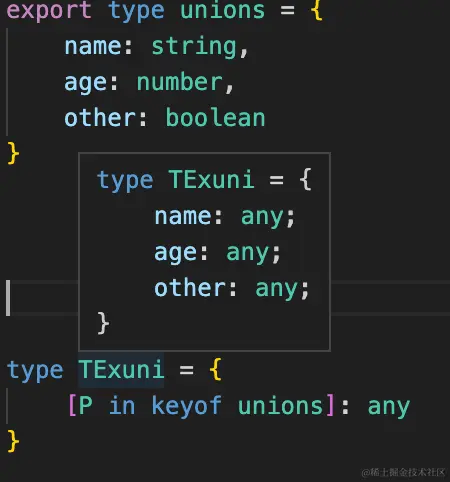
Task: Click the other property in the unions type
Action: point(100,118)
